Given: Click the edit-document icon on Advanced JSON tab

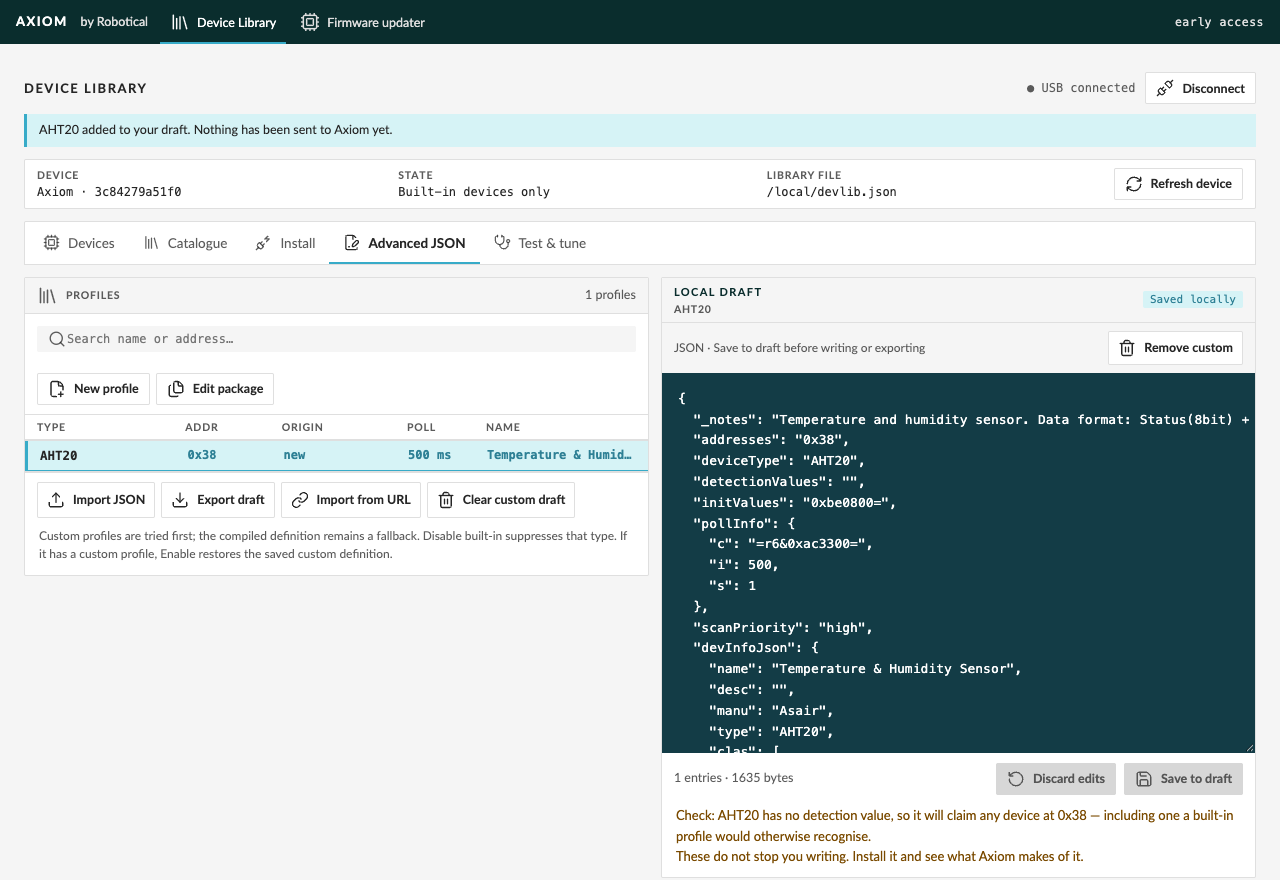Looking at the screenshot, I should coord(351,243).
